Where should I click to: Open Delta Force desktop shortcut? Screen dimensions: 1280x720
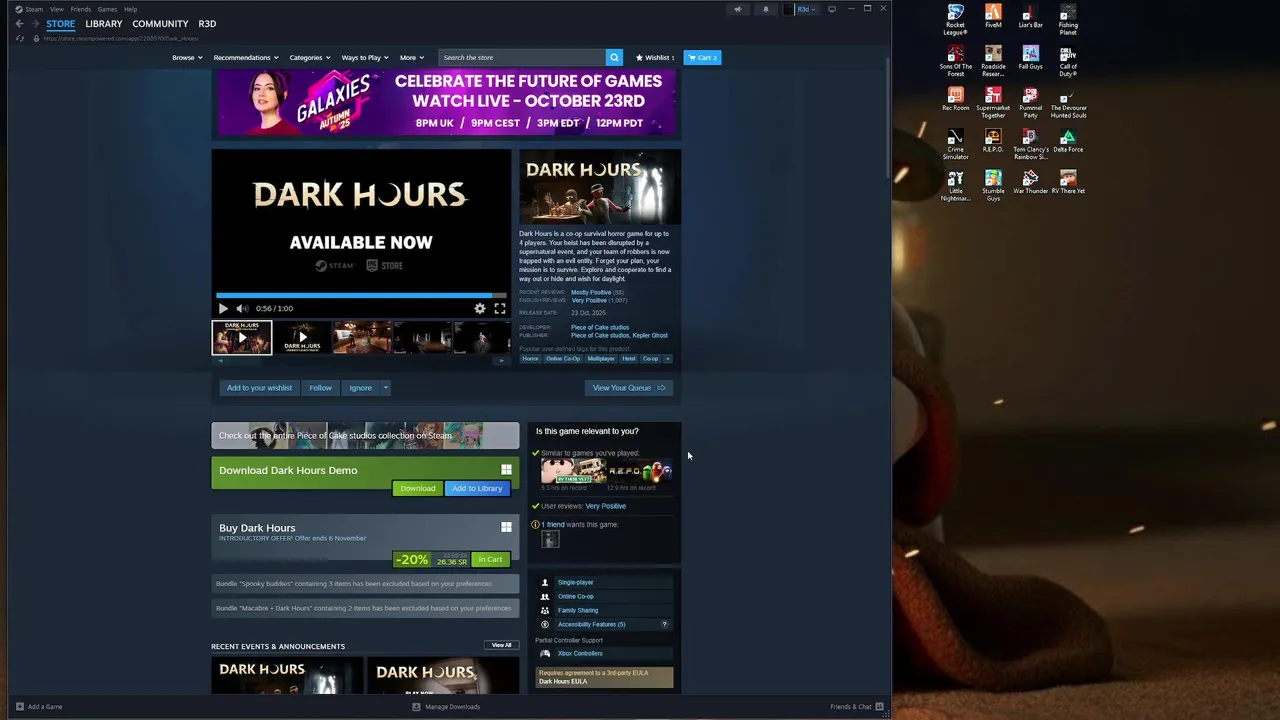point(1068,140)
